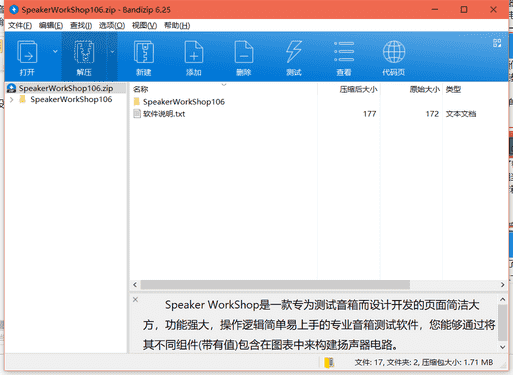This screenshot has width=513, height=375.
Task: Click the grid layout icon at toolbar right
Action: pyautogui.click(x=497, y=43)
